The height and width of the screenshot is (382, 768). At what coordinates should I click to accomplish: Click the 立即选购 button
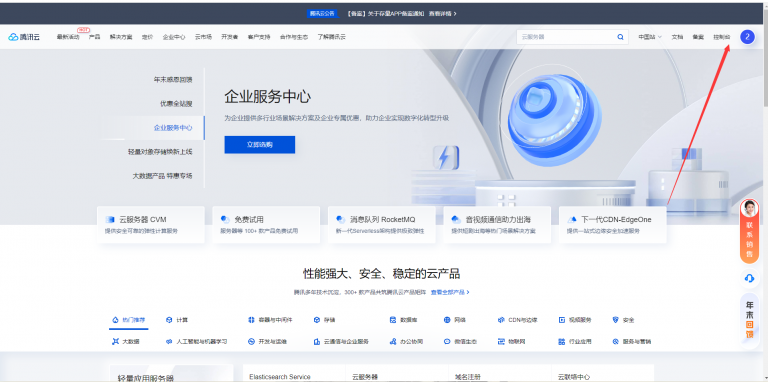point(260,145)
